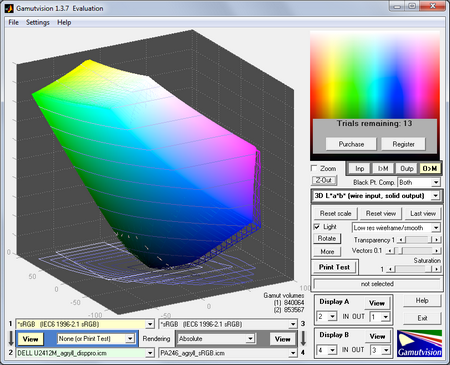Open profile 1 sRGB dropdown
The image size is (450, 365).
pos(84,324)
